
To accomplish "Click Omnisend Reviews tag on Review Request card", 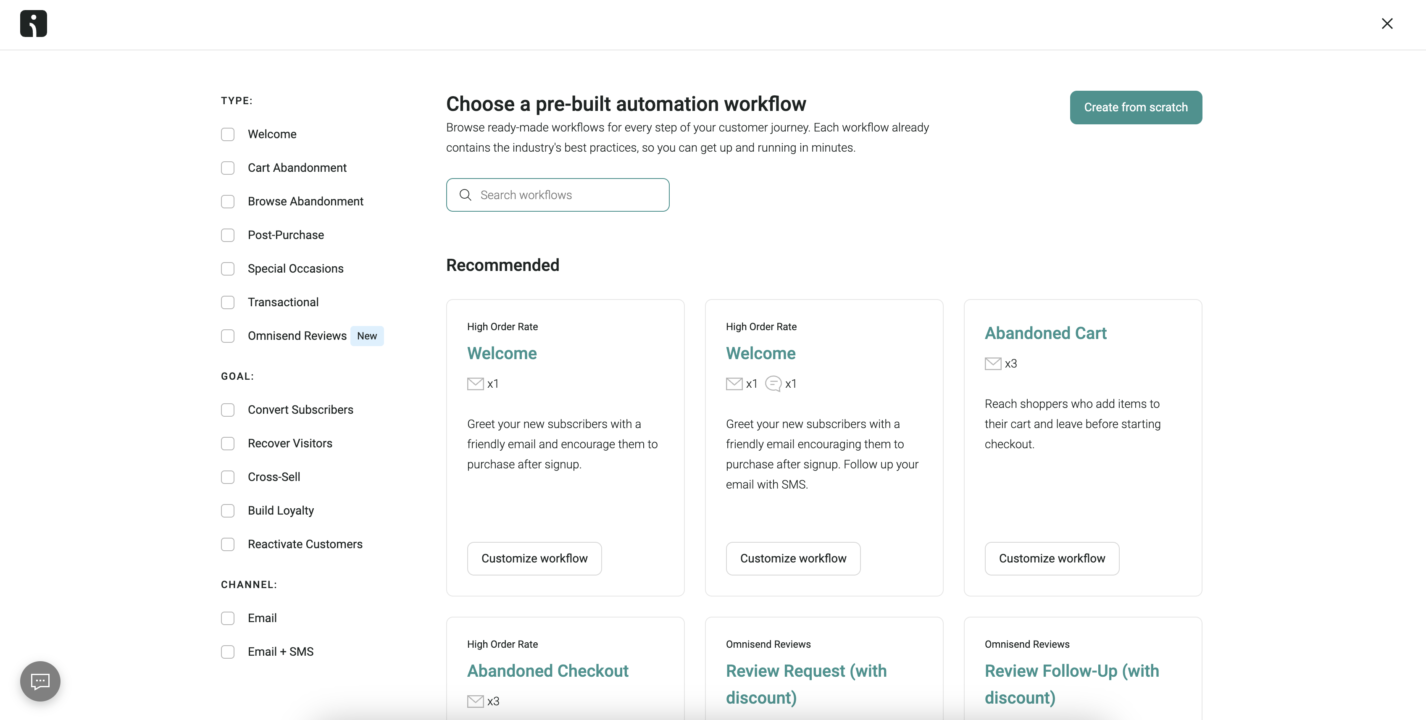I will [768, 644].
